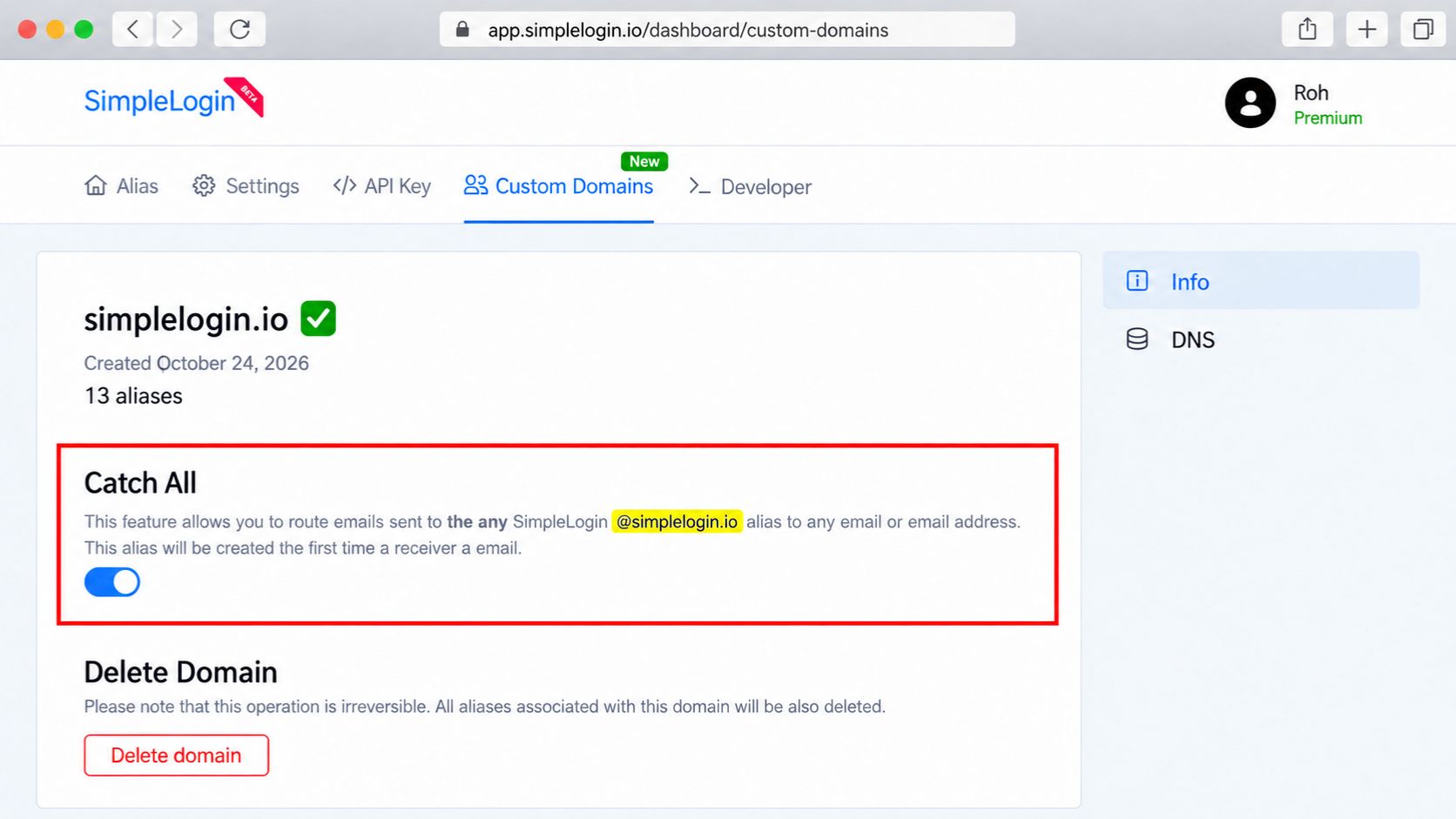The width and height of the screenshot is (1456, 819).
Task: Click the New badge above Custom Domains
Action: coord(644,161)
